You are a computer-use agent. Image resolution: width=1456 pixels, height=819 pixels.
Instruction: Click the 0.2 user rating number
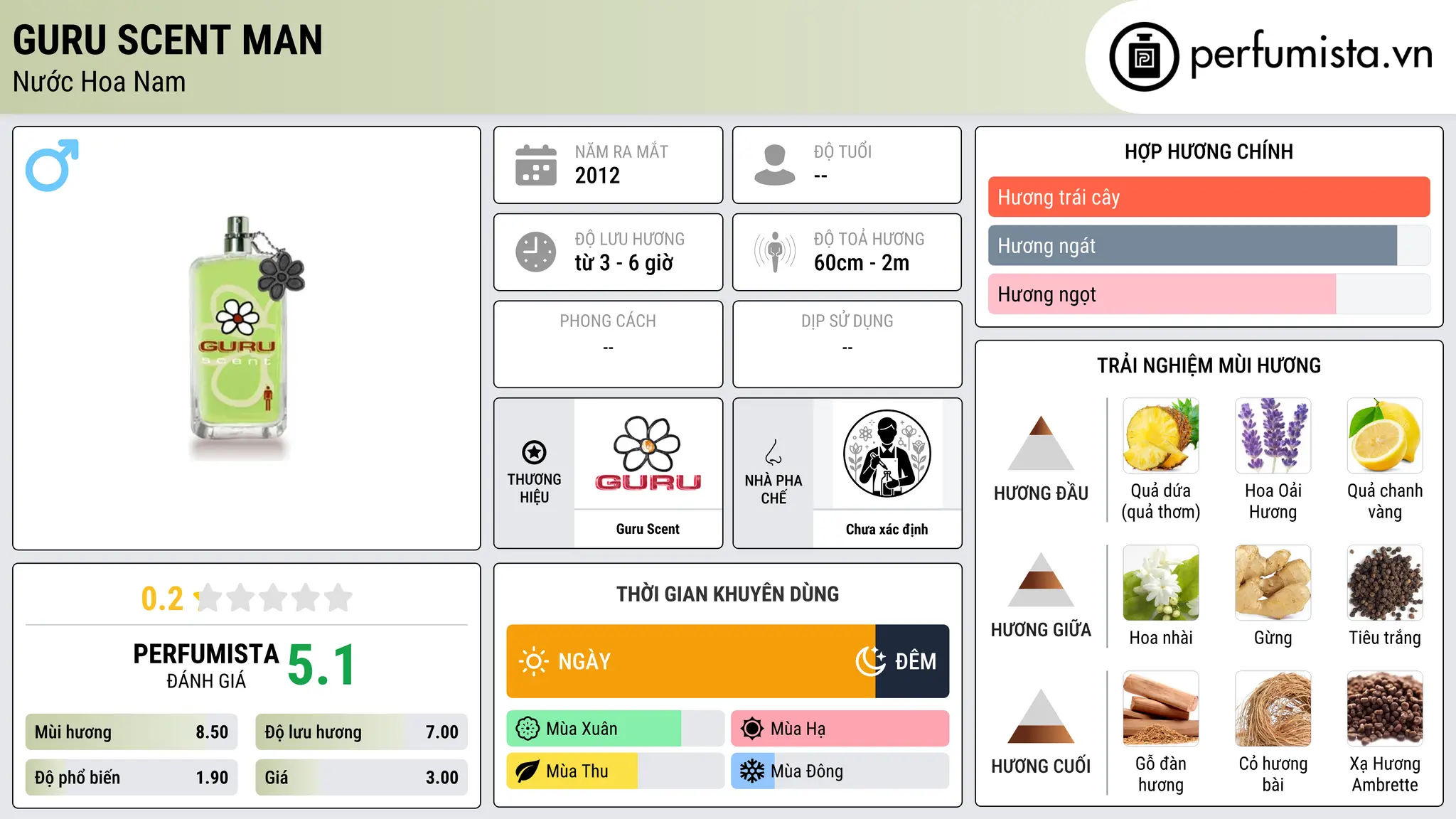click(162, 599)
